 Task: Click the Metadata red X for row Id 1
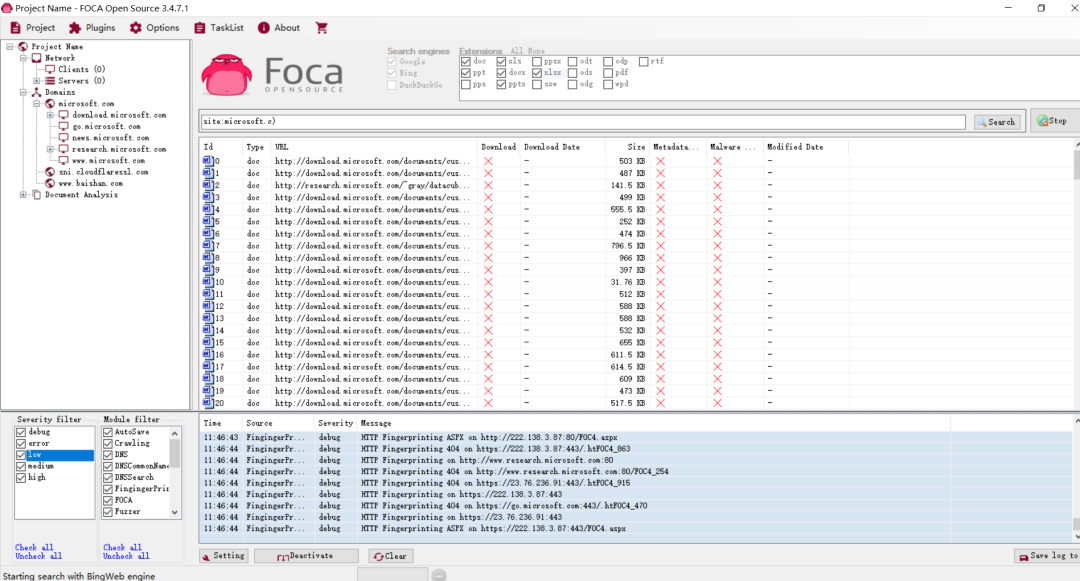coord(661,173)
